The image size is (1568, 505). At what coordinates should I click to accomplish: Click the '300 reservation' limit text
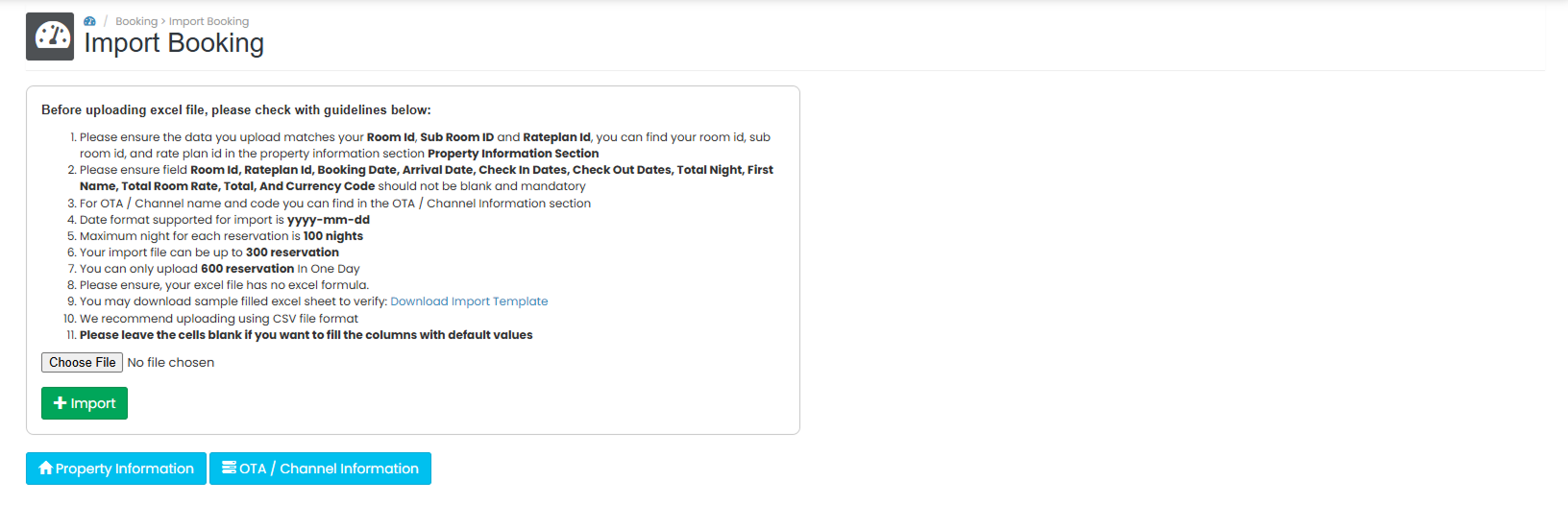tap(292, 252)
